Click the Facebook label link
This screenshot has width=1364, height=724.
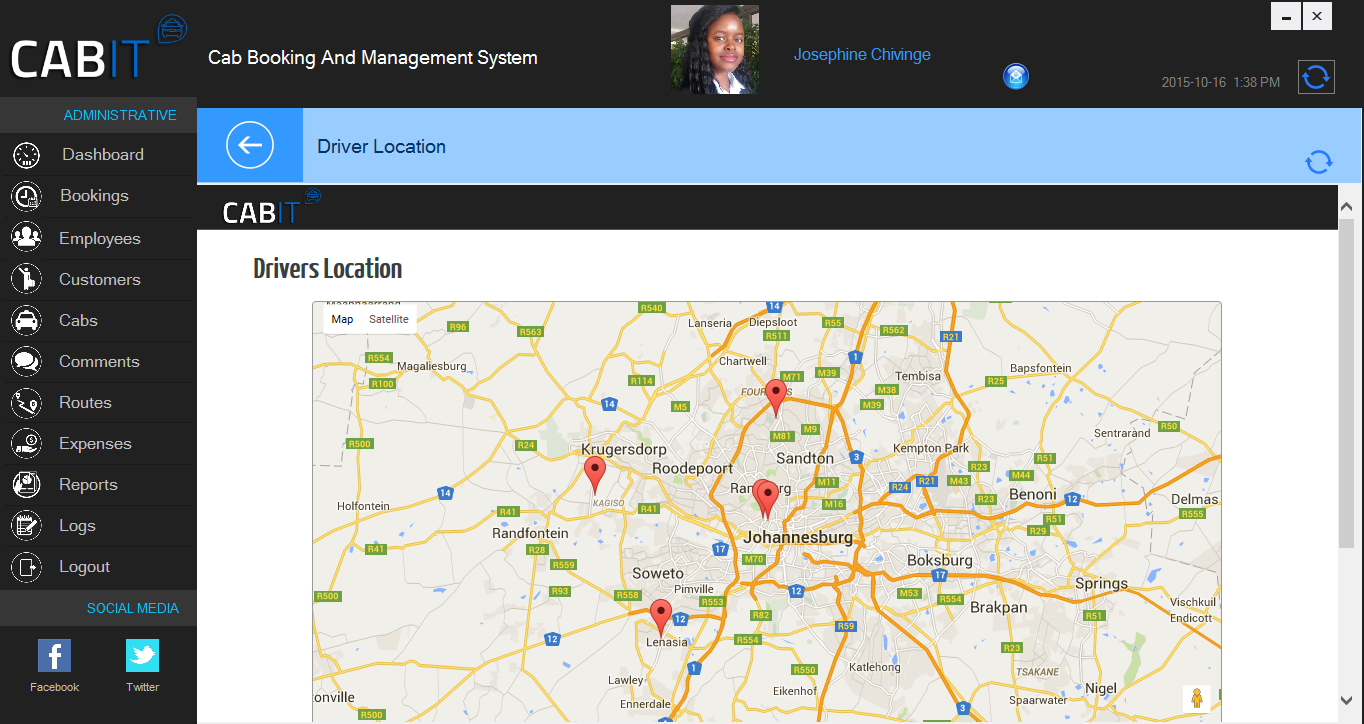[54, 687]
